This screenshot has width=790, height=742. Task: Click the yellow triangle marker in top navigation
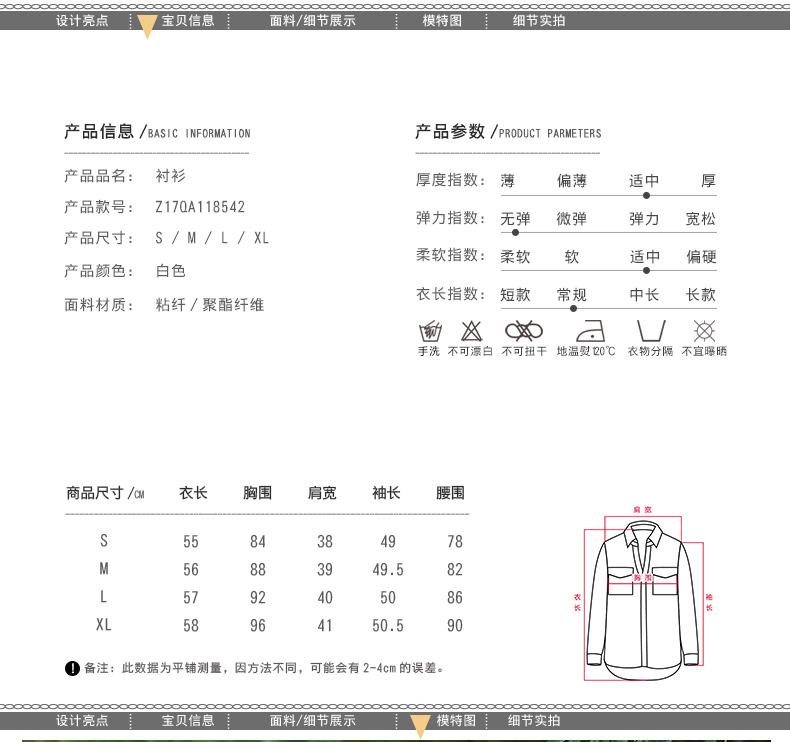146,26
